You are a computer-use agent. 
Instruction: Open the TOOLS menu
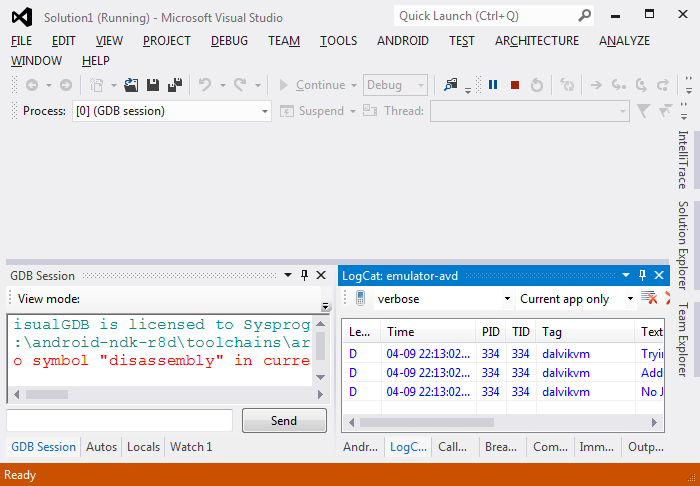click(338, 41)
